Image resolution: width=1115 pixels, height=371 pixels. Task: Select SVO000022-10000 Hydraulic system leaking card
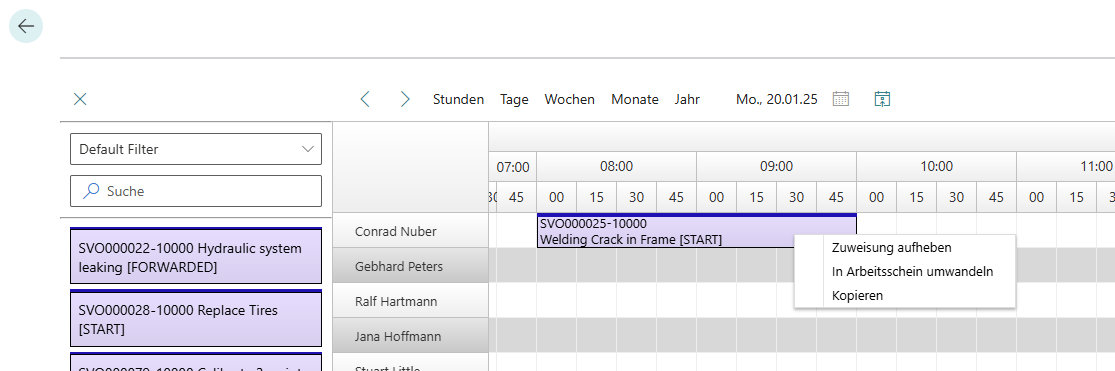(196, 257)
